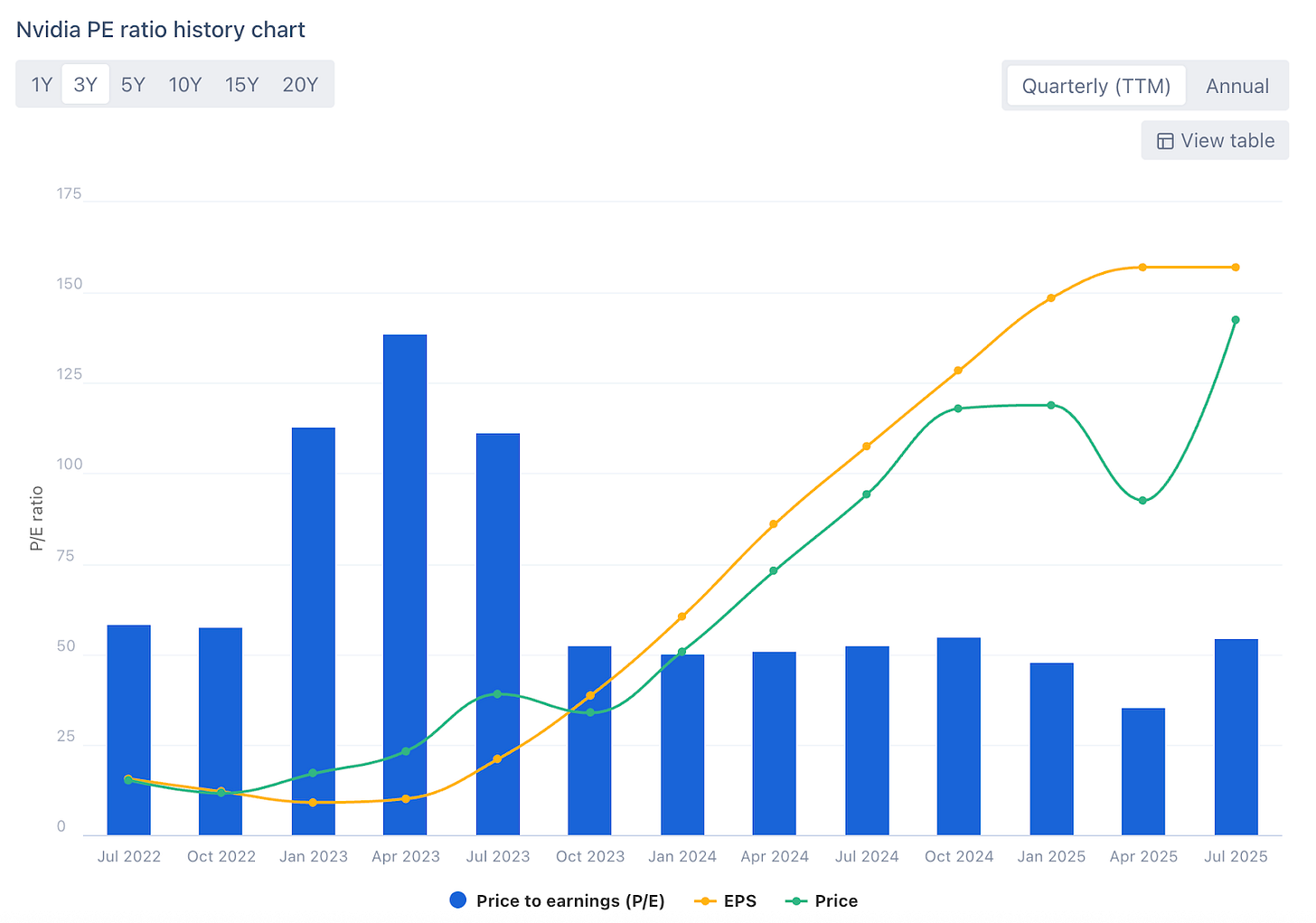
Task: Click the Jan 2023 Price data point
Action: (x=313, y=774)
